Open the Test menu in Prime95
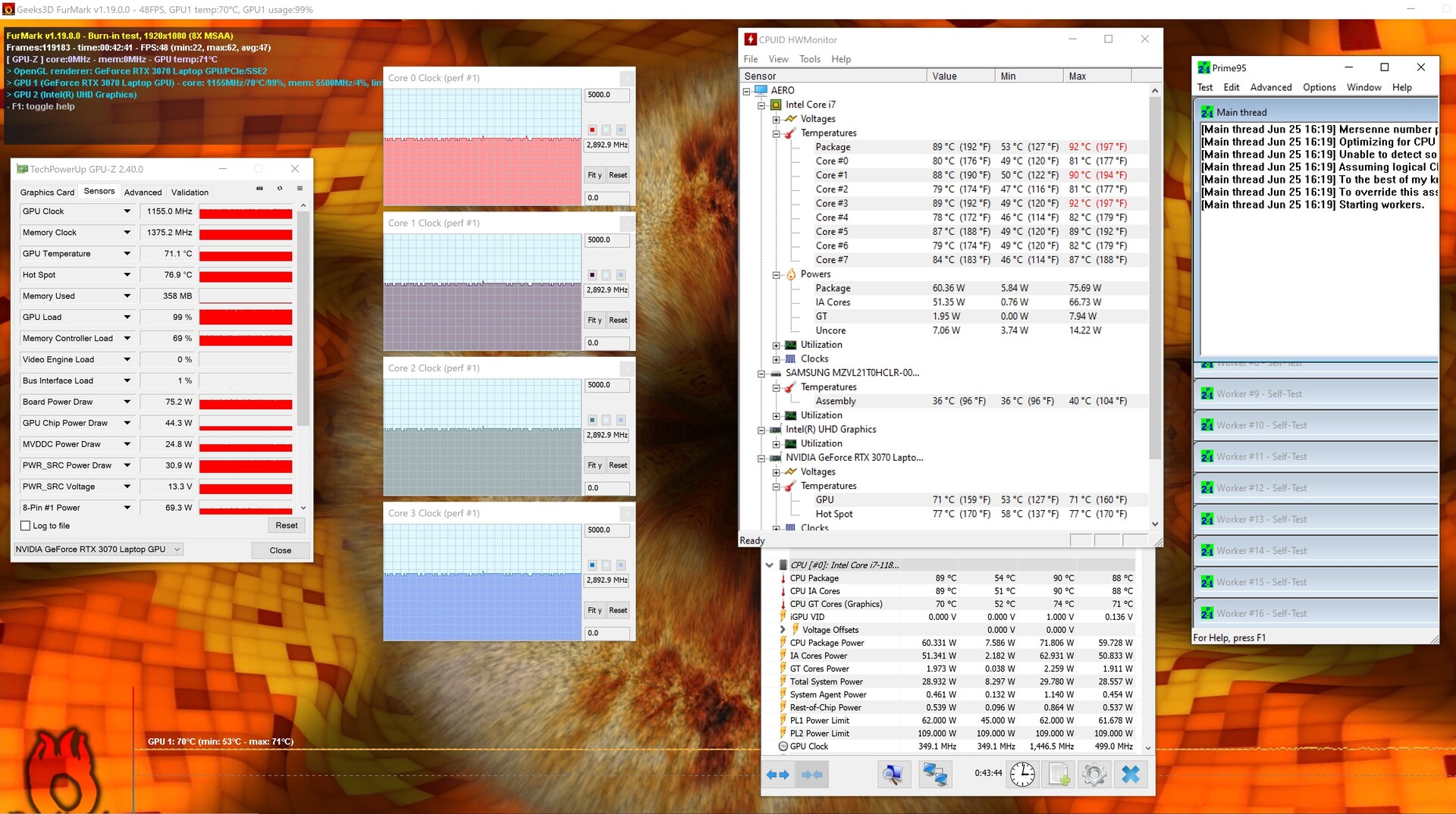The height and width of the screenshot is (814, 1456). [x=1205, y=87]
